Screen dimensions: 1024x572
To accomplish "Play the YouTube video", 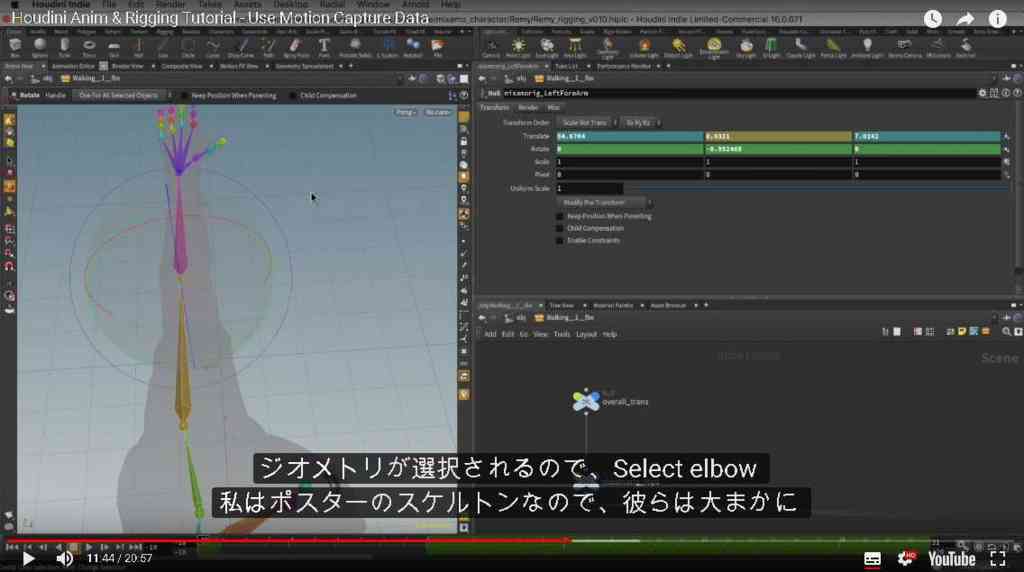I will coord(28,559).
